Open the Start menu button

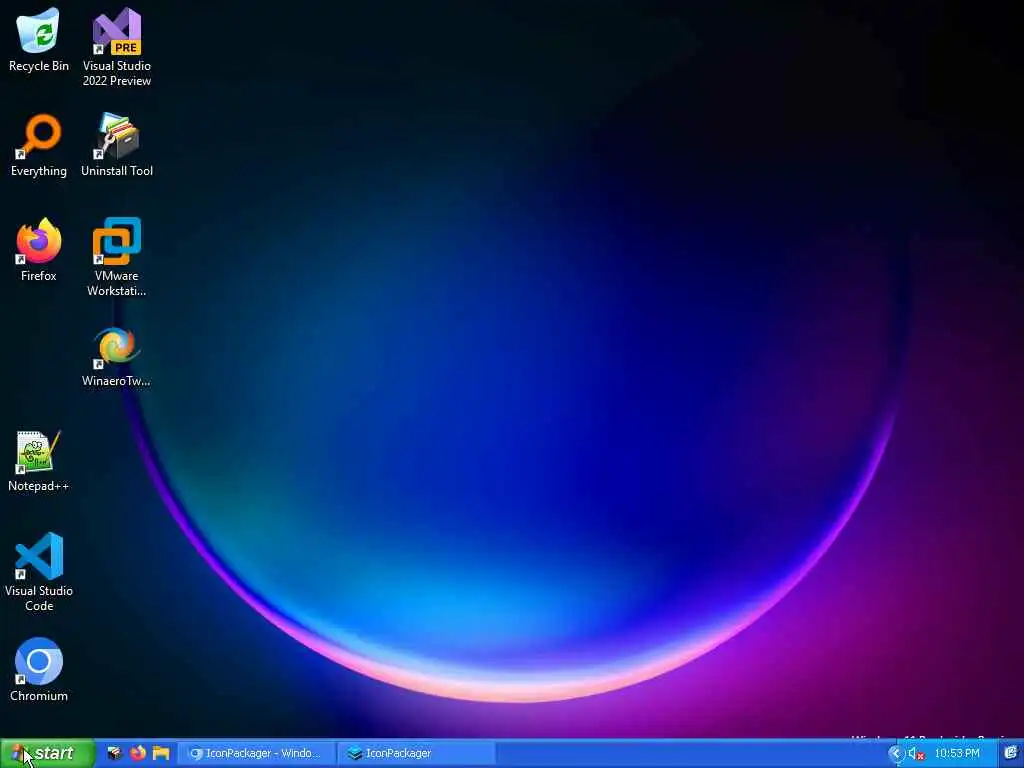click(x=47, y=754)
